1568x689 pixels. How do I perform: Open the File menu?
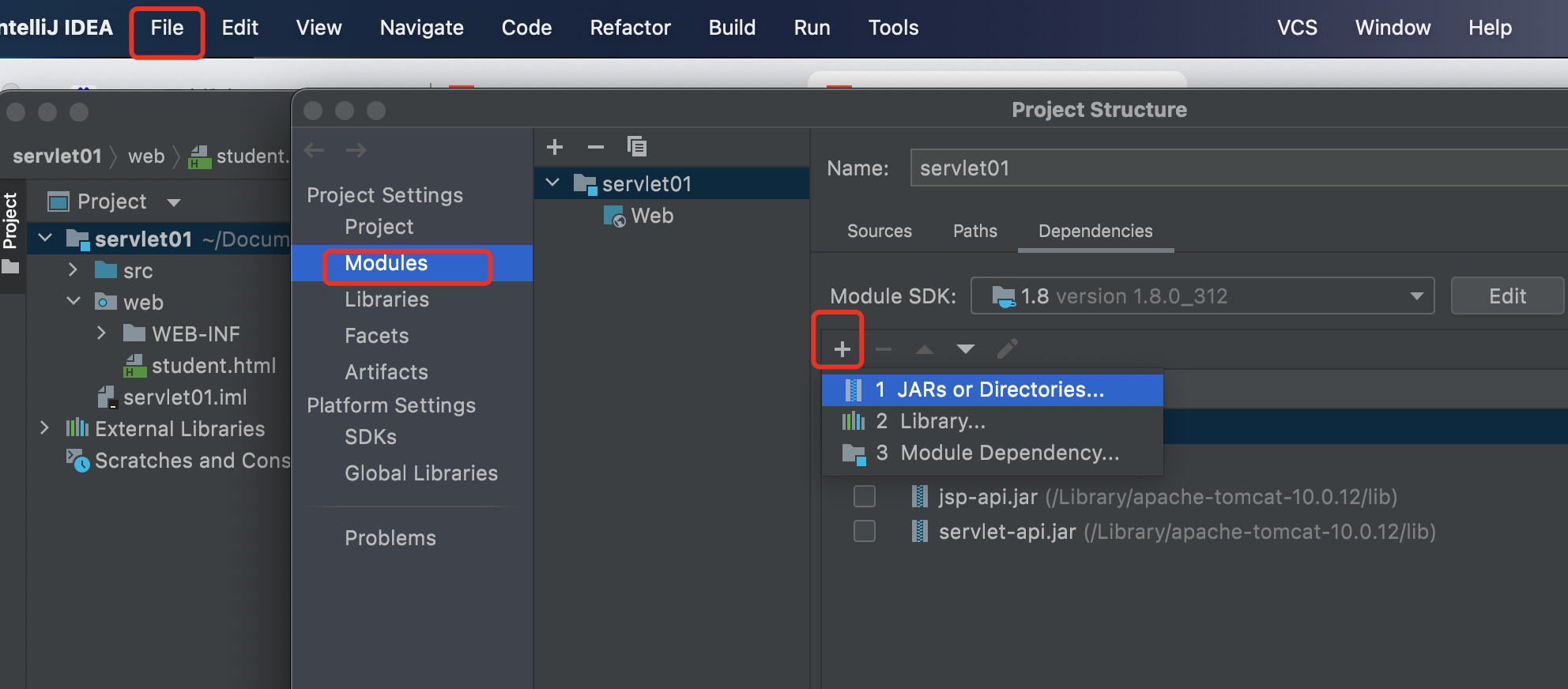coord(167,28)
